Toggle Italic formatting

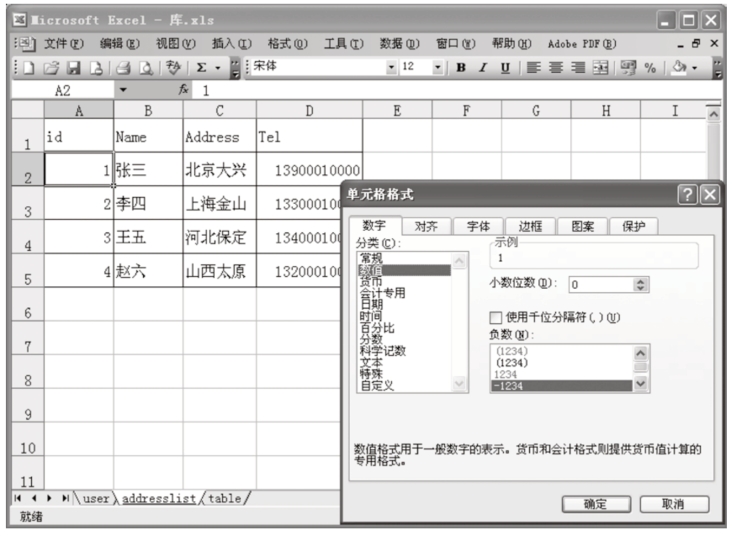[483, 68]
